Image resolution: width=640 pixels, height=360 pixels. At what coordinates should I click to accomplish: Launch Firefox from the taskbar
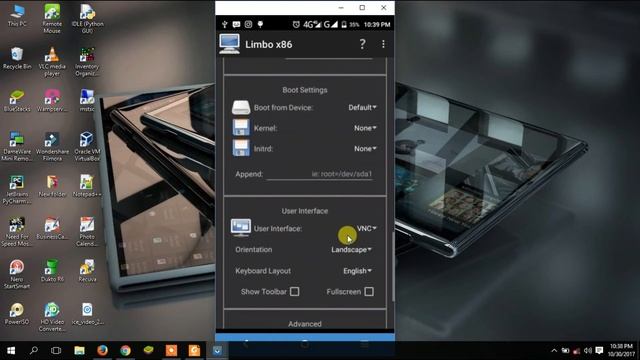coord(102,350)
